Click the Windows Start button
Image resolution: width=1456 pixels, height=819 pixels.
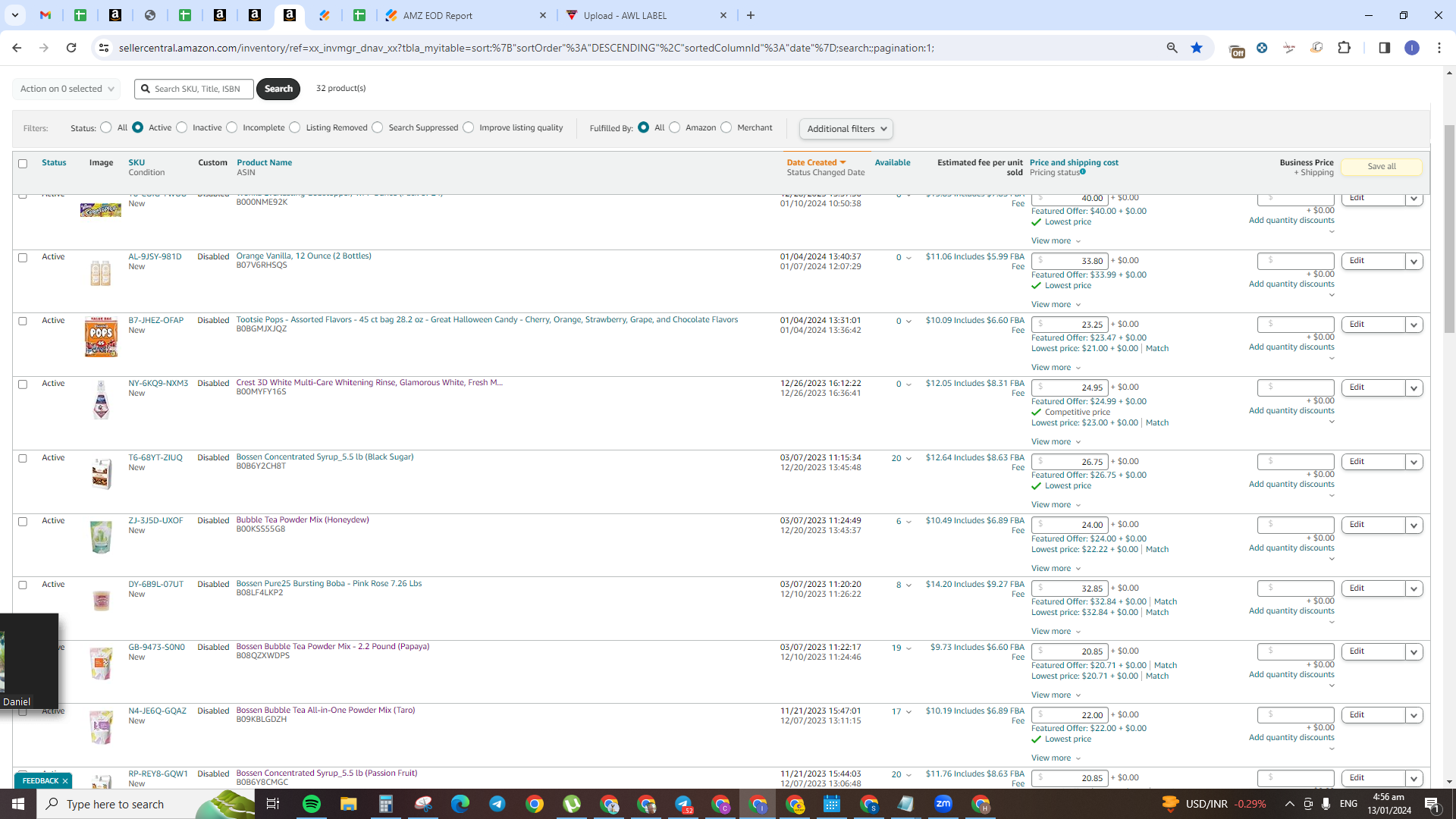pyautogui.click(x=18, y=804)
